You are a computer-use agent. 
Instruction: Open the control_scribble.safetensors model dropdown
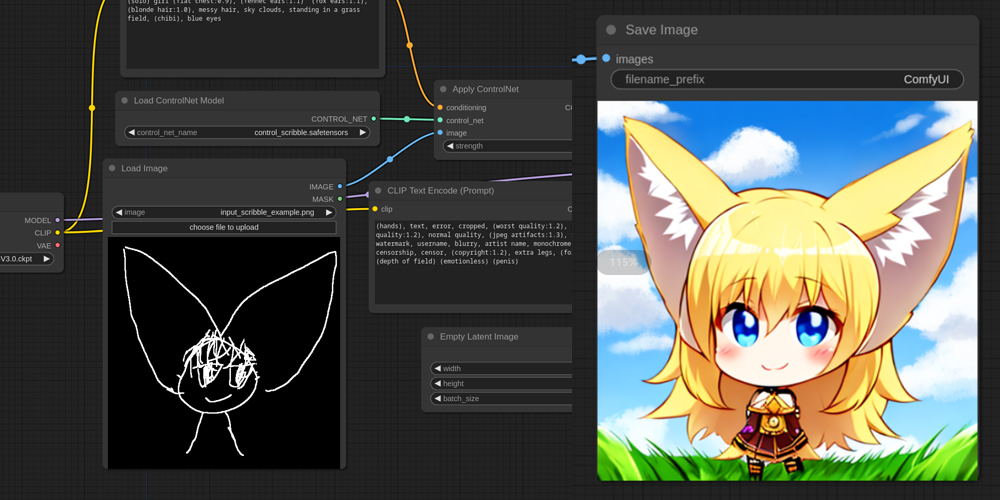point(247,133)
